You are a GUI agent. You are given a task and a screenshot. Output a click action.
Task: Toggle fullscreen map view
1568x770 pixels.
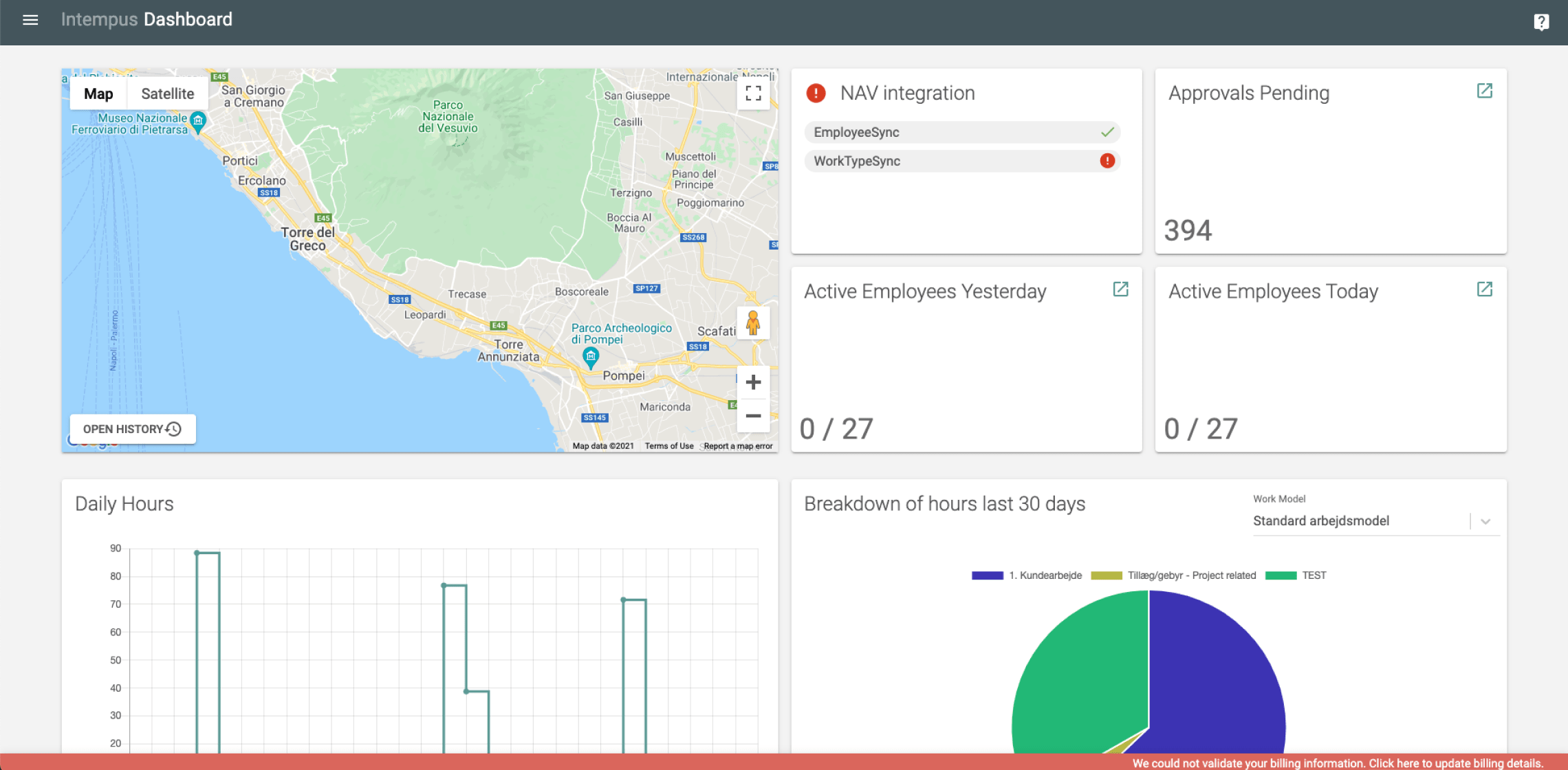tap(753, 93)
